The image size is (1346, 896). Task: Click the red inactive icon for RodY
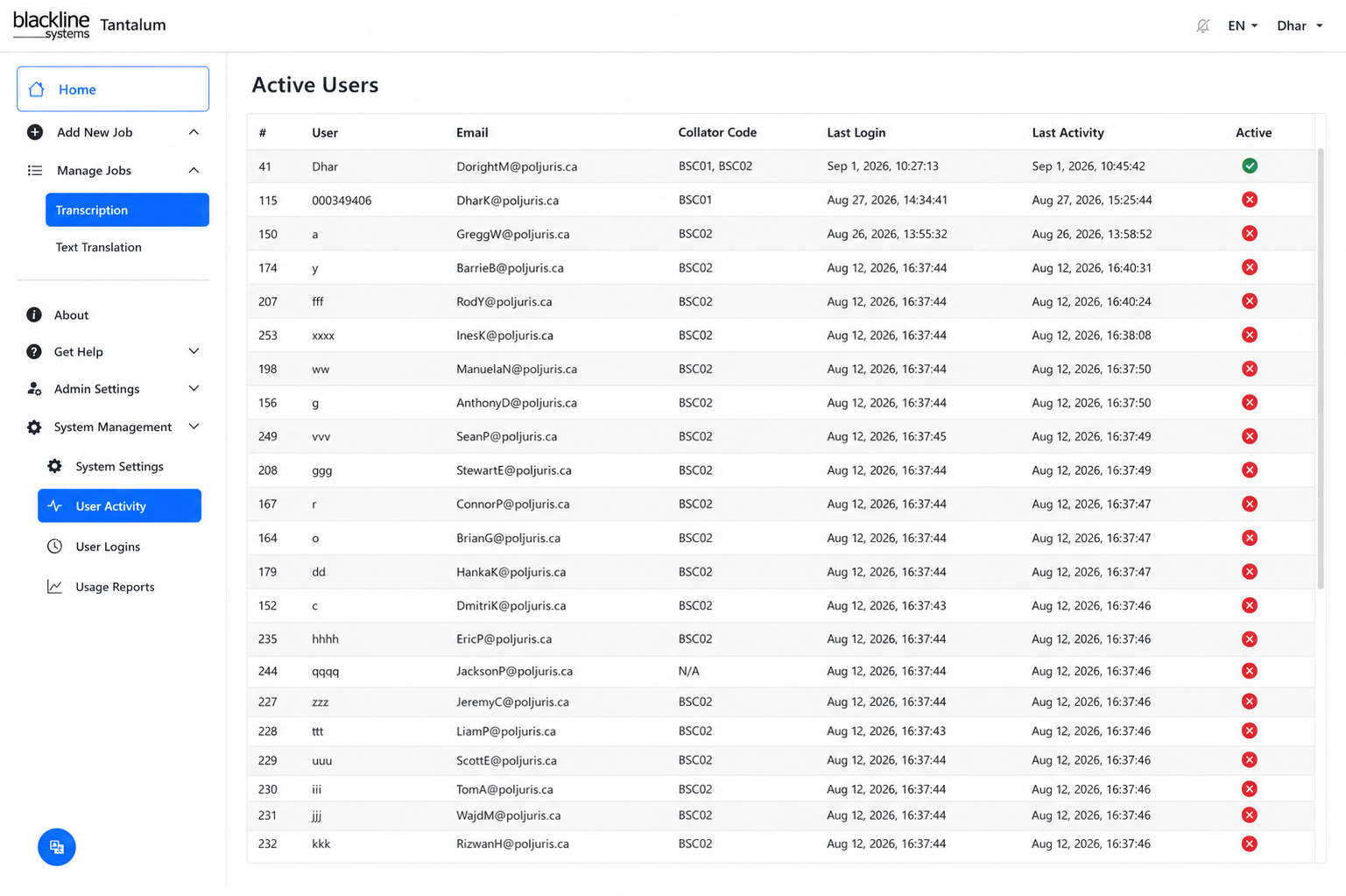(x=1250, y=301)
